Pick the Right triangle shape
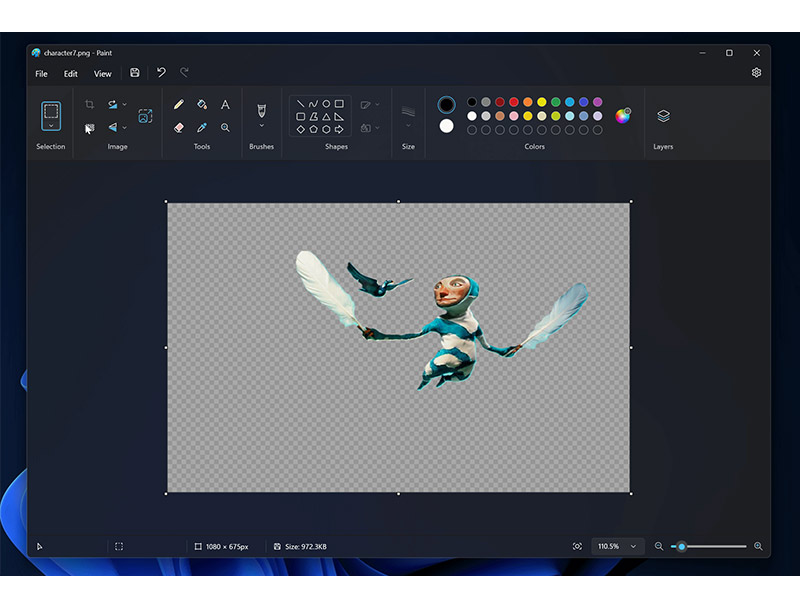This screenshot has height=600, width=800. tap(339, 117)
